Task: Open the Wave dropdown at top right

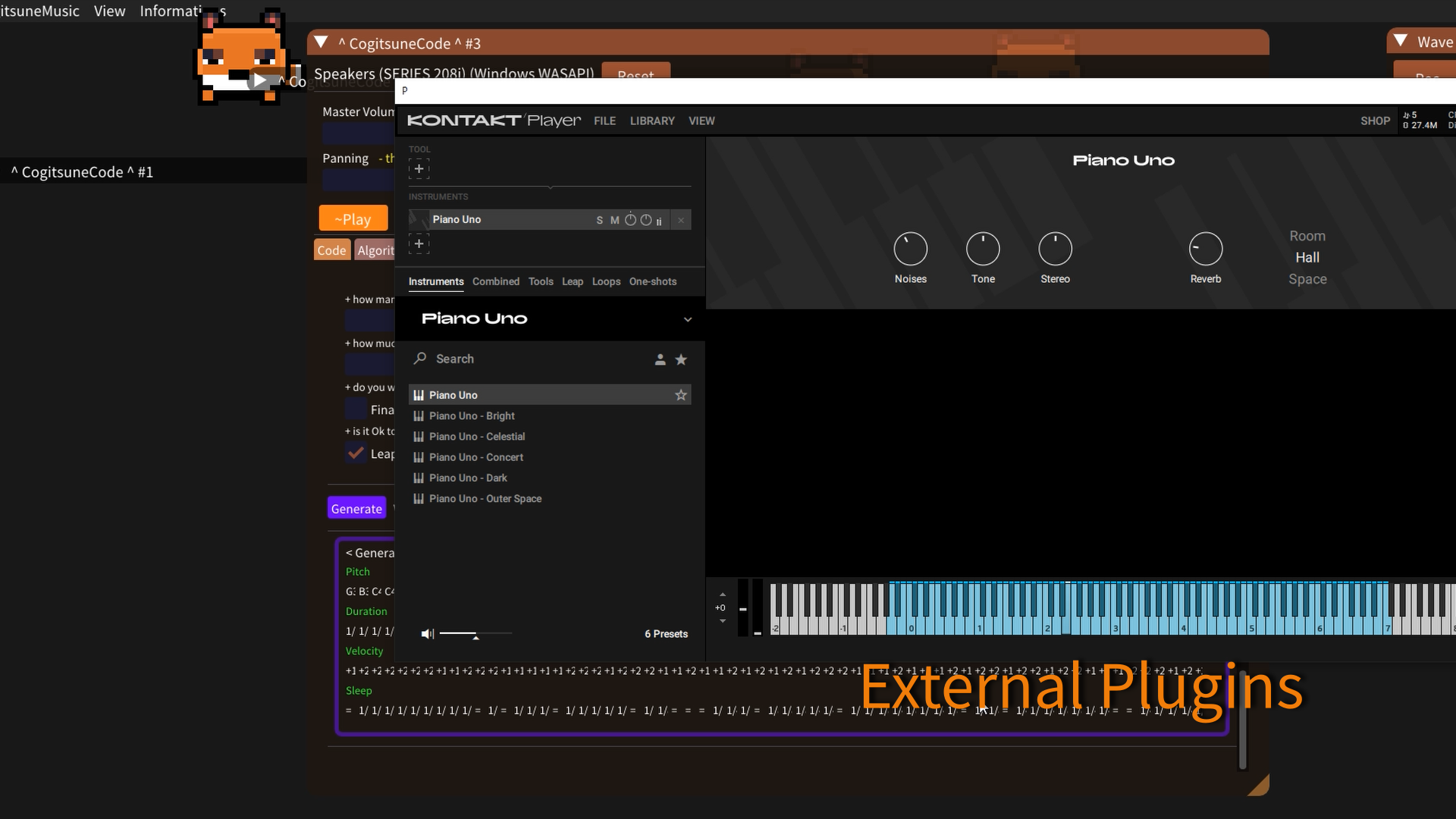Action: pos(1398,42)
